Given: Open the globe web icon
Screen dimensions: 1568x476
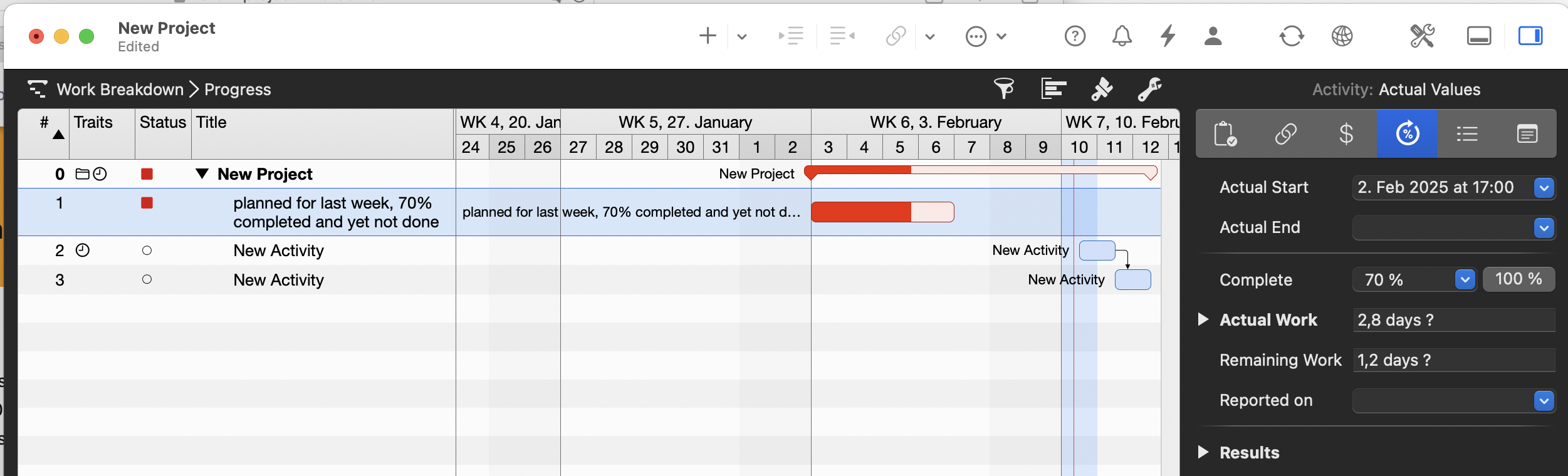Looking at the screenshot, I should point(1342,36).
